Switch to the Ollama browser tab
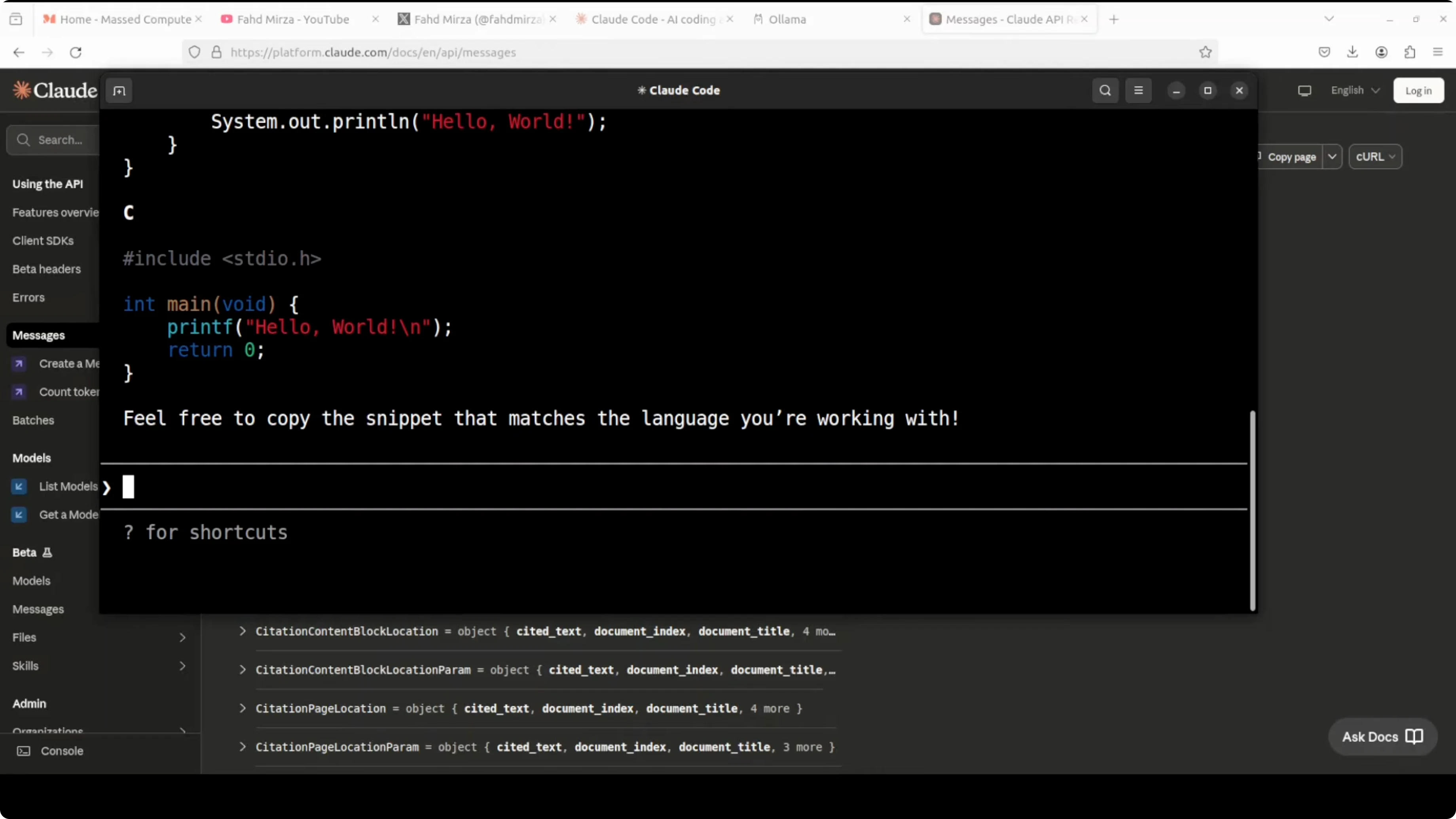 [x=787, y=19]
